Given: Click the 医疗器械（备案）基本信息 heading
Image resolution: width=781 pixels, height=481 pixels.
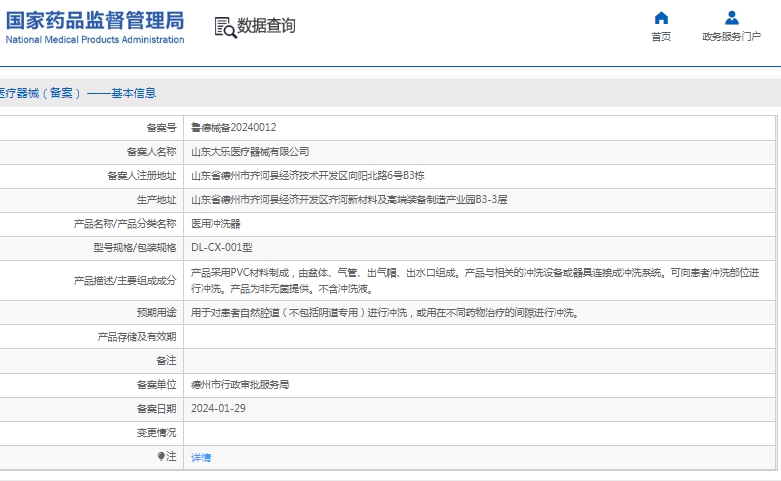Looking at the screenshot, I should (78, 93).
